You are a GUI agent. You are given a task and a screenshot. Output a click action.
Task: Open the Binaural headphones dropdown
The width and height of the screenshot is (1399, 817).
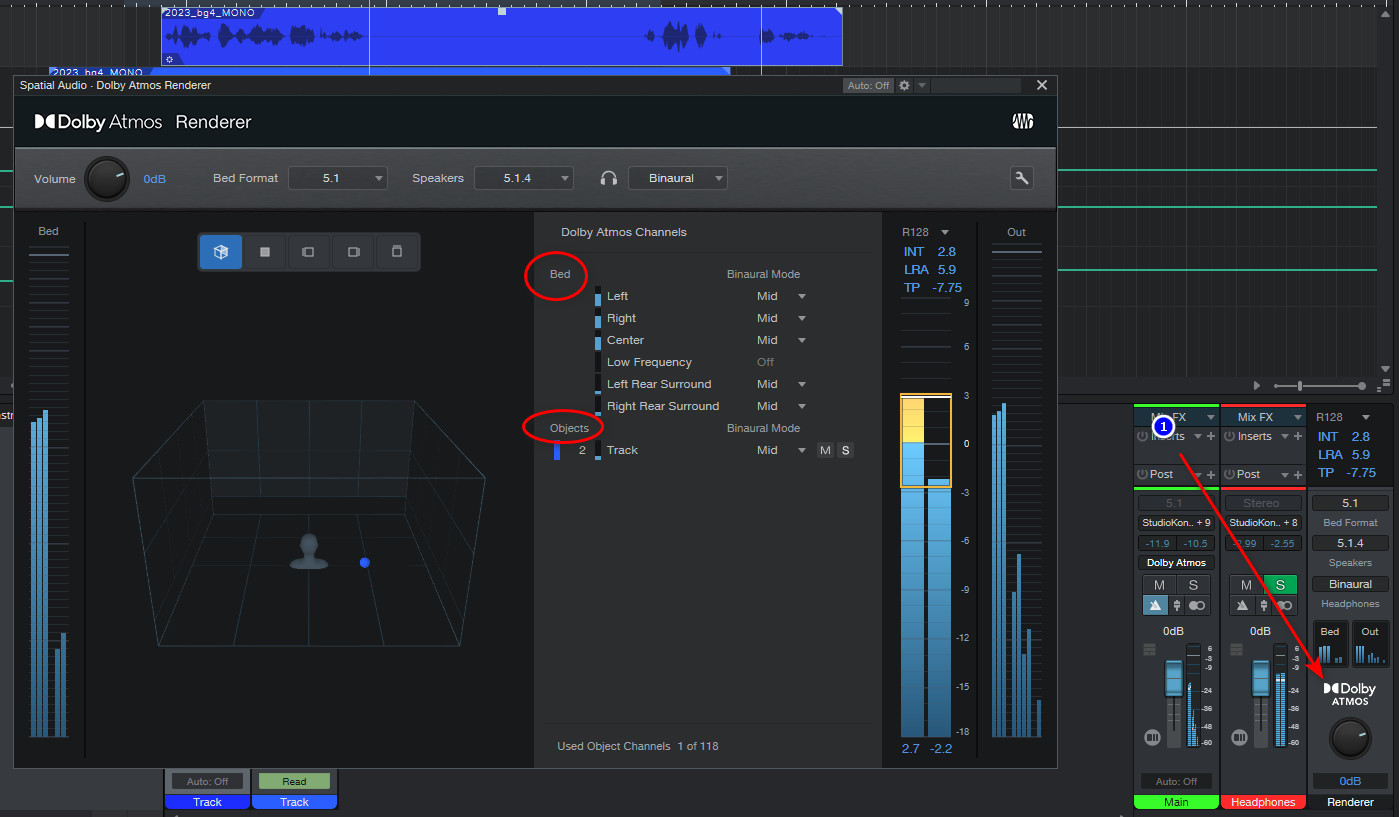(678, 178)
